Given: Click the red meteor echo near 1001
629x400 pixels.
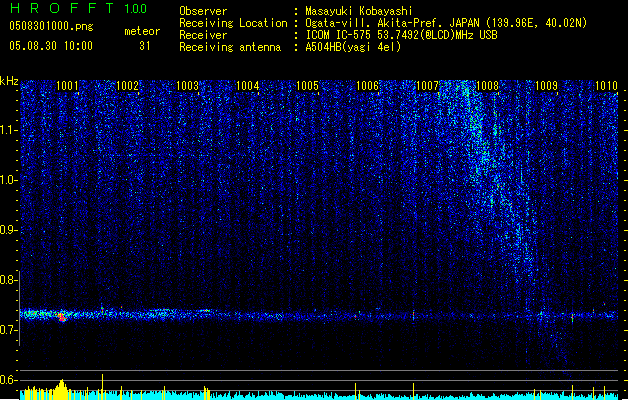Looking at the screenshot, I should click(62, 317).
